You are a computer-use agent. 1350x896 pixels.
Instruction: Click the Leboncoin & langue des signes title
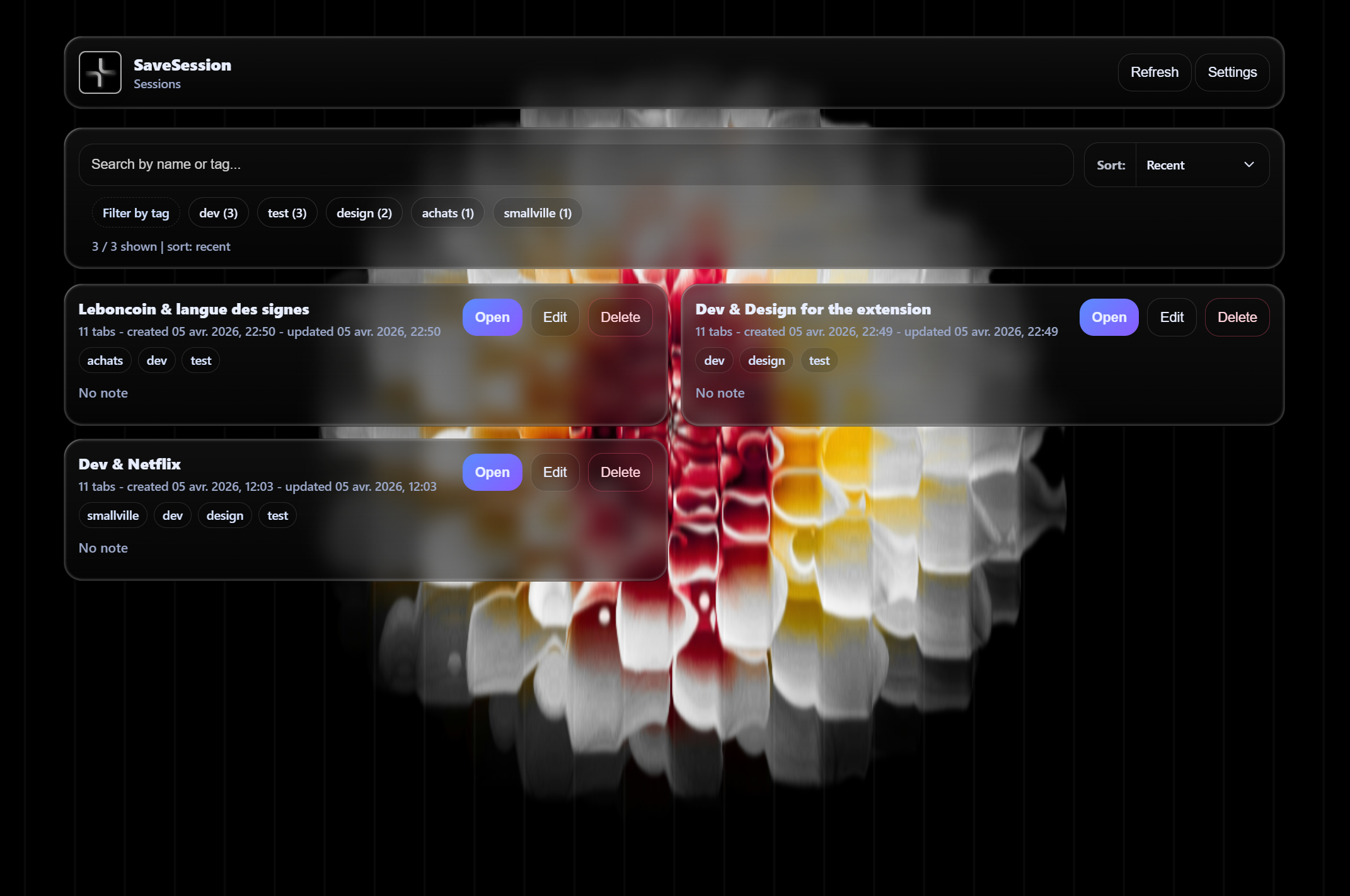tap(193, 309)
